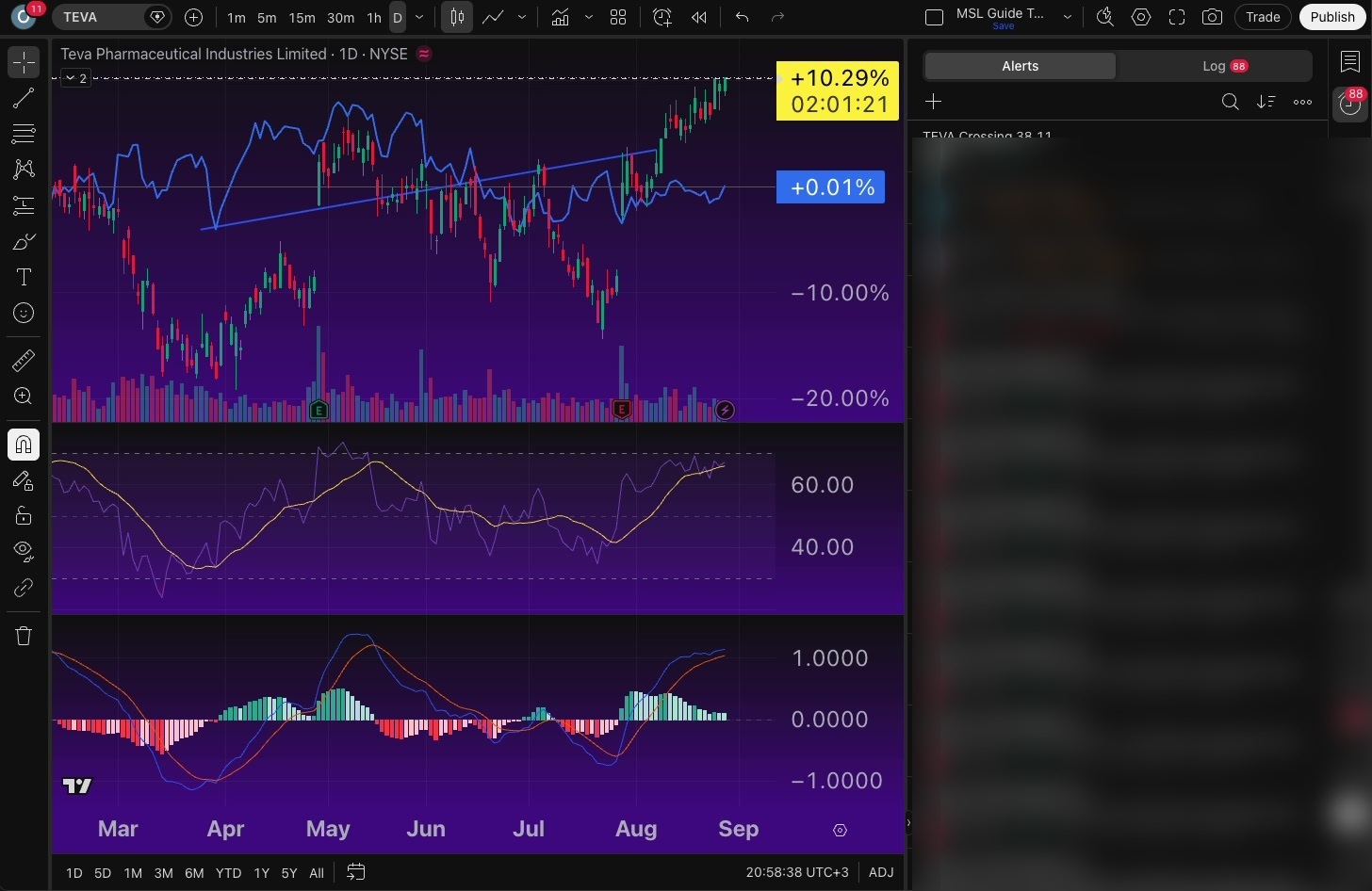
Task: Select the YTD date range
Action: tap(228, 873)
